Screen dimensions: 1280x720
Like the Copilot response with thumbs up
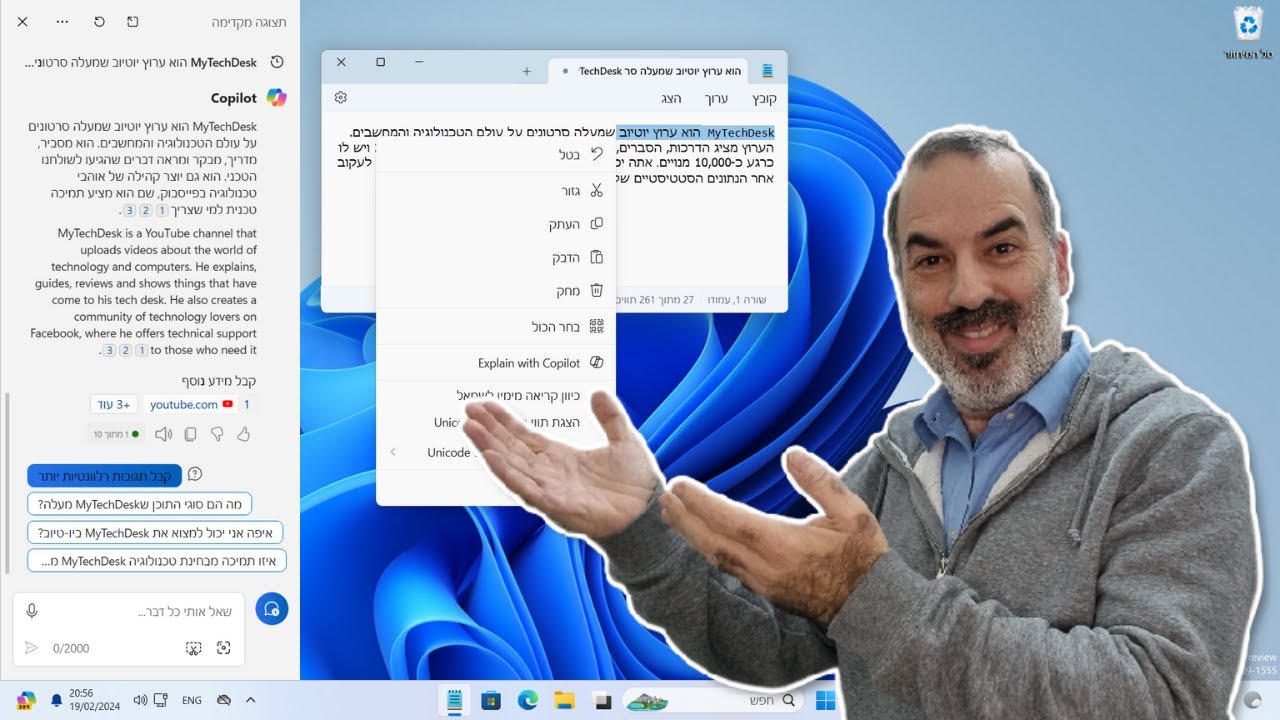(x=243, y=434)
